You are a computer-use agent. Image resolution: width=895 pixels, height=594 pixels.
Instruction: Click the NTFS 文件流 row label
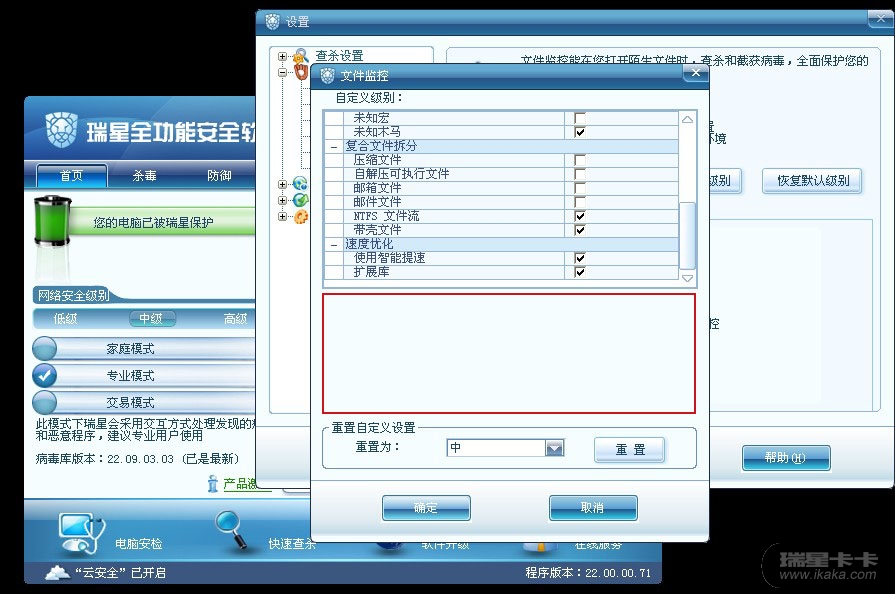pyautogui.click(x=386, y=216)
